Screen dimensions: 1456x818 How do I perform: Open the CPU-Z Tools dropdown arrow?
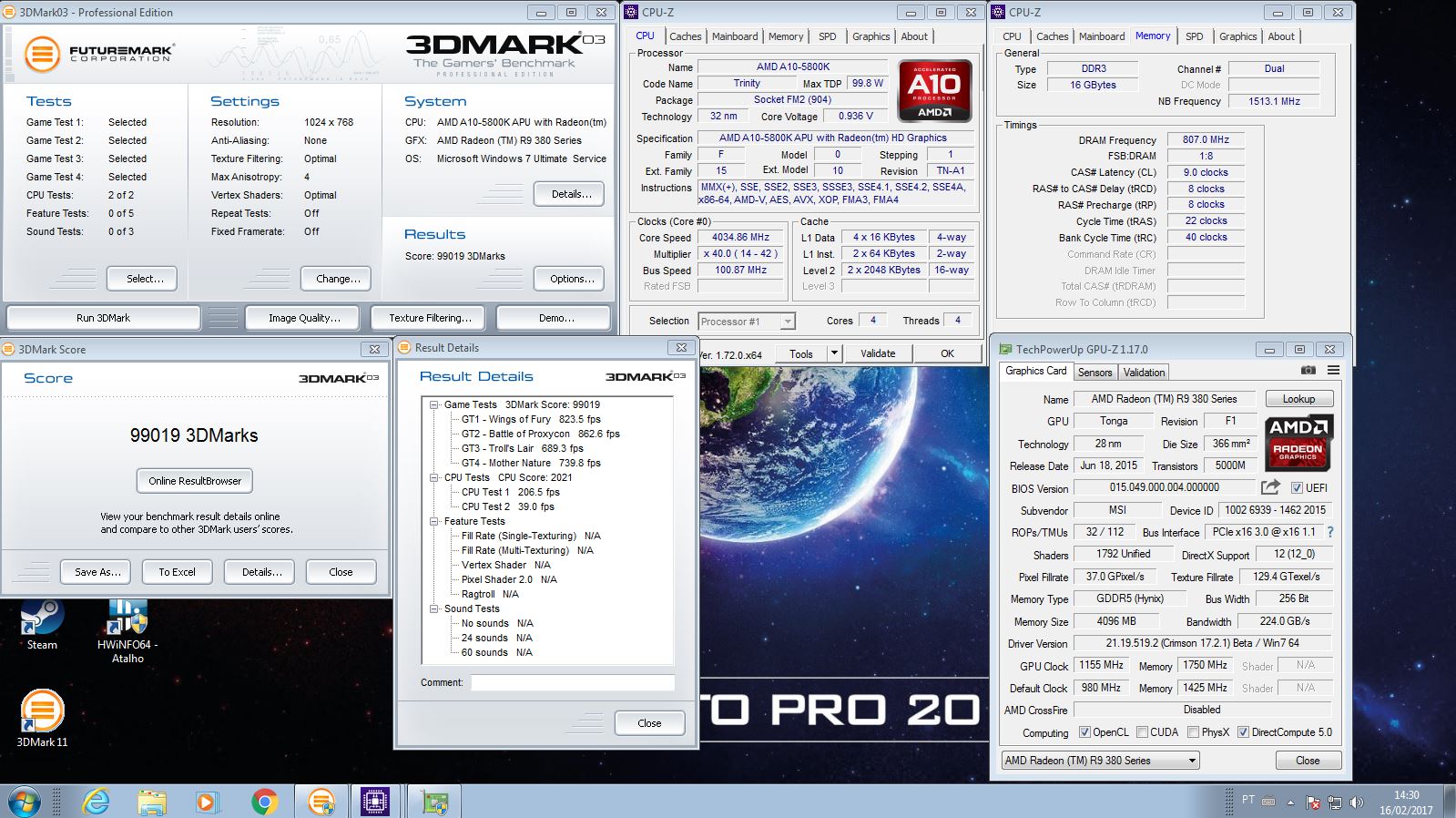[833, 353]
